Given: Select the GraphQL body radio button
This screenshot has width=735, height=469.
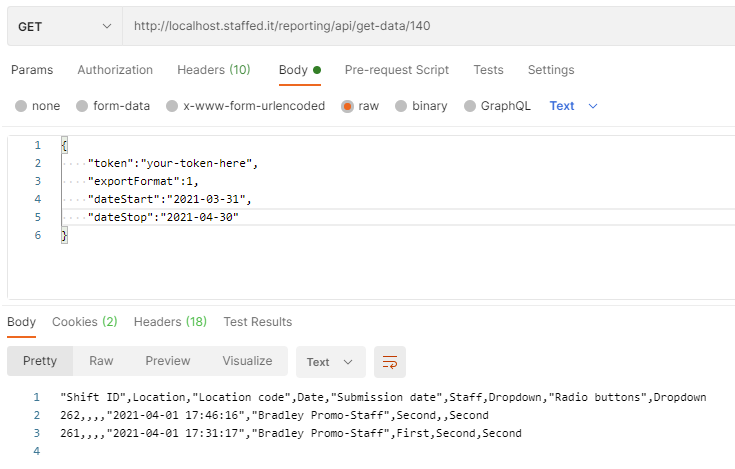Looking at the screenshot, I should pyautogui.click(x=470, y=106).
